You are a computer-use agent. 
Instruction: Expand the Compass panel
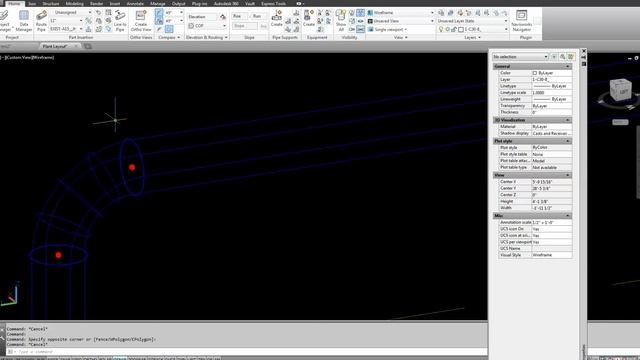point(169,37)
